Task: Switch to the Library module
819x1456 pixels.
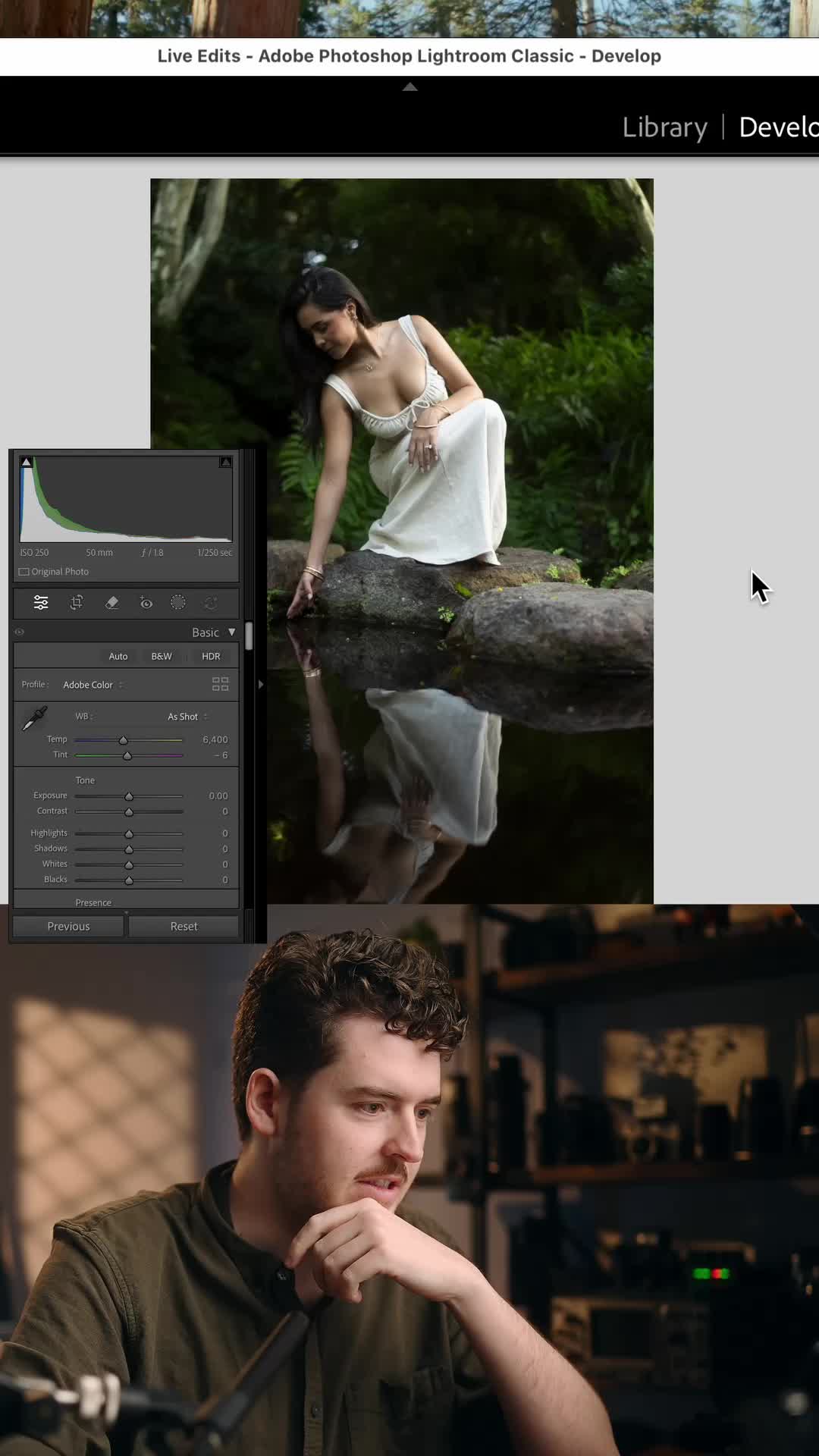Action: click(x=665, y=127)
